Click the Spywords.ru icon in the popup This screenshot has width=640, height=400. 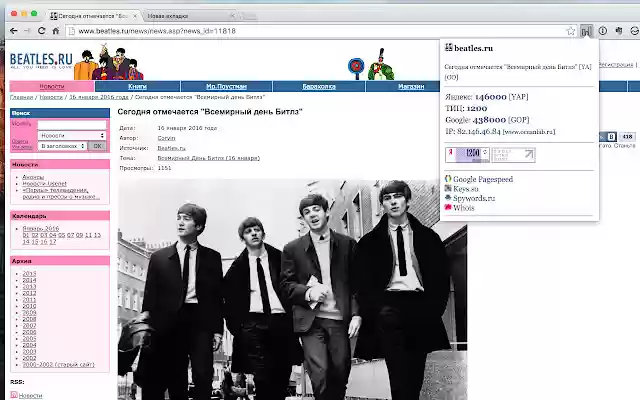[x=448, y=198]
